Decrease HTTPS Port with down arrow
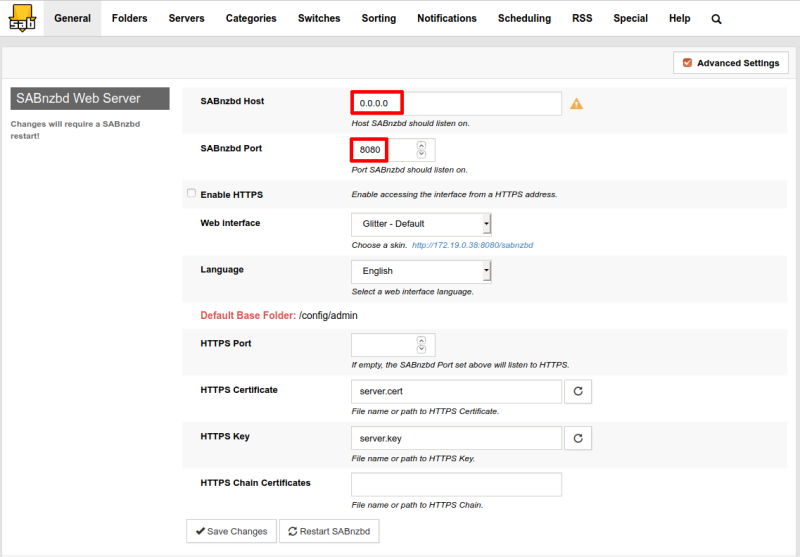The width and height of the screenshot is (800, 557). pos(421,349)
